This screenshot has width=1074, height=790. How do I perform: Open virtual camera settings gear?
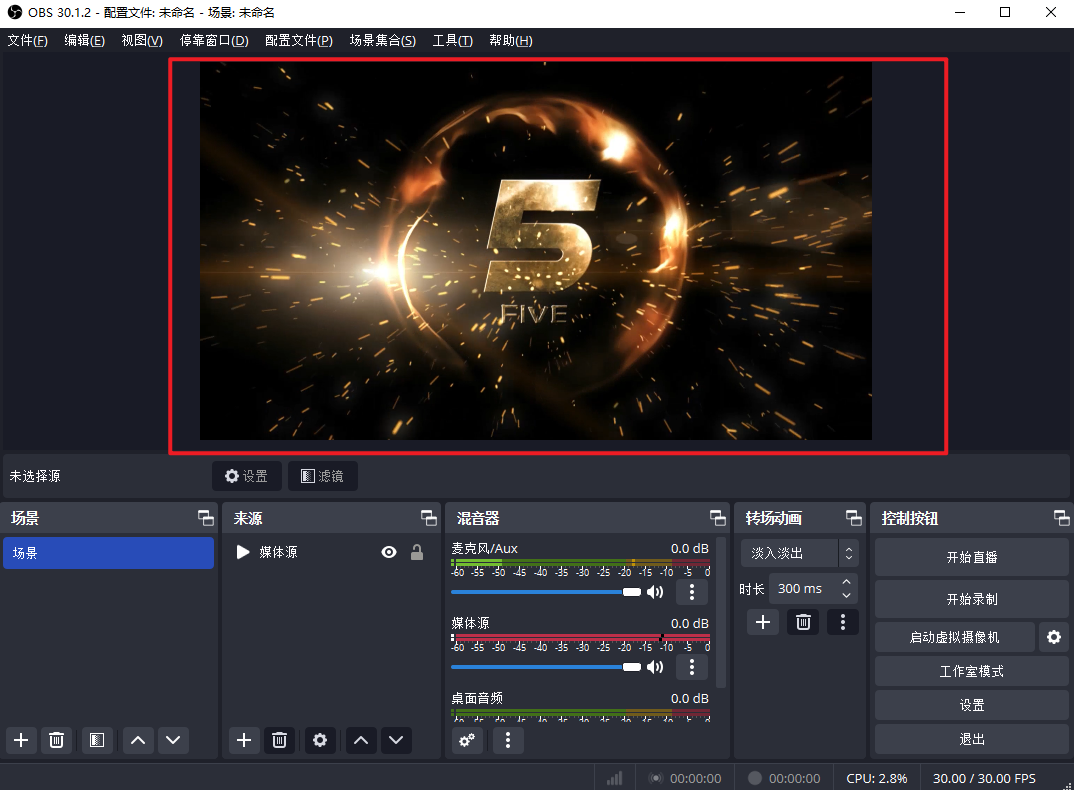[1053, 637]
